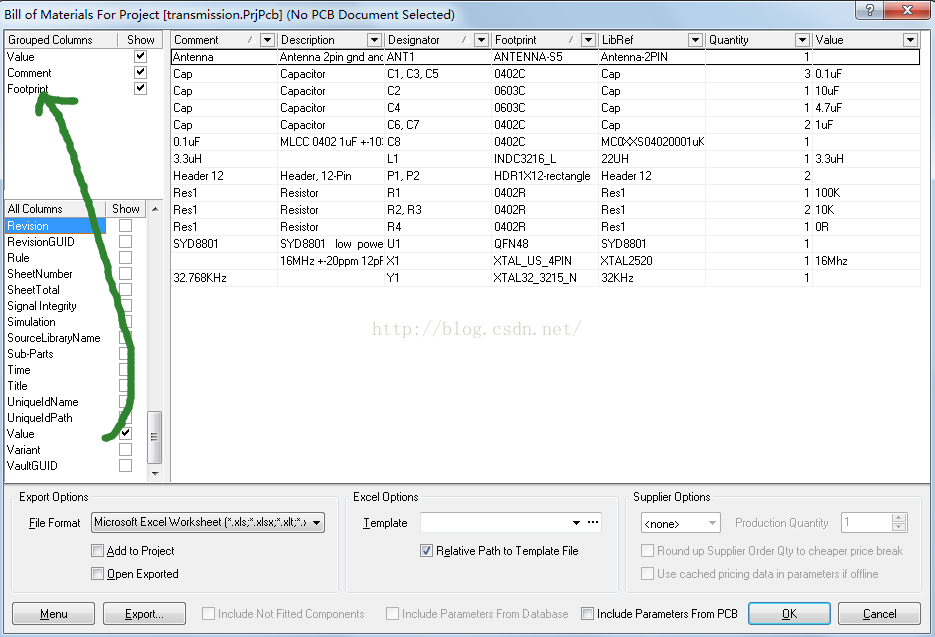Click the help question mark button
The width and height of the screenshot is (935, 637).
870,10
